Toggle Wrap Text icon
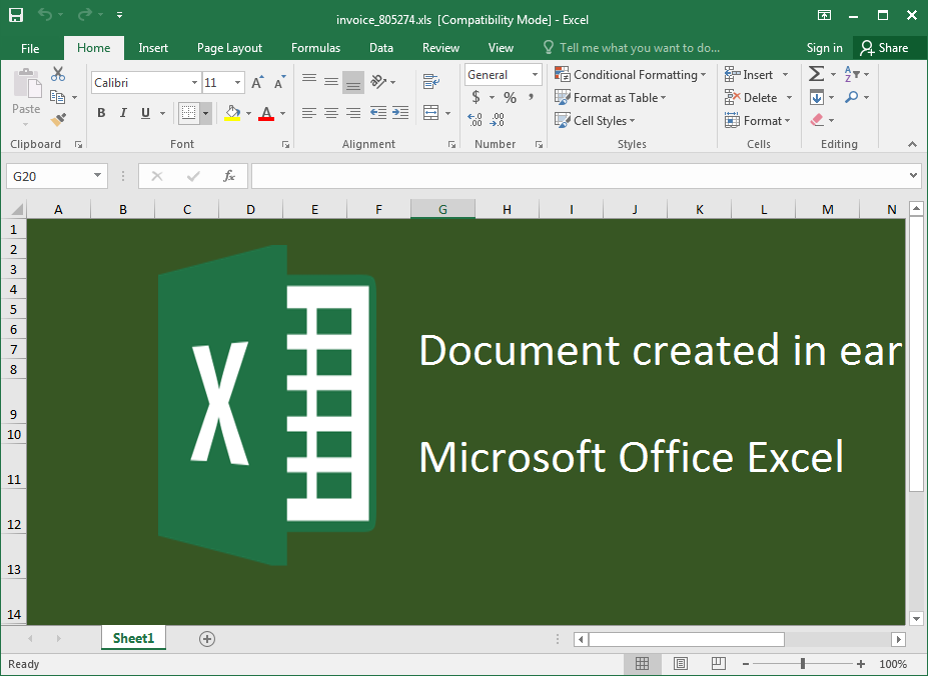Image resolution: width=928 pixels, height=676 pixels. pyautogui.click(x=431, y=81)
